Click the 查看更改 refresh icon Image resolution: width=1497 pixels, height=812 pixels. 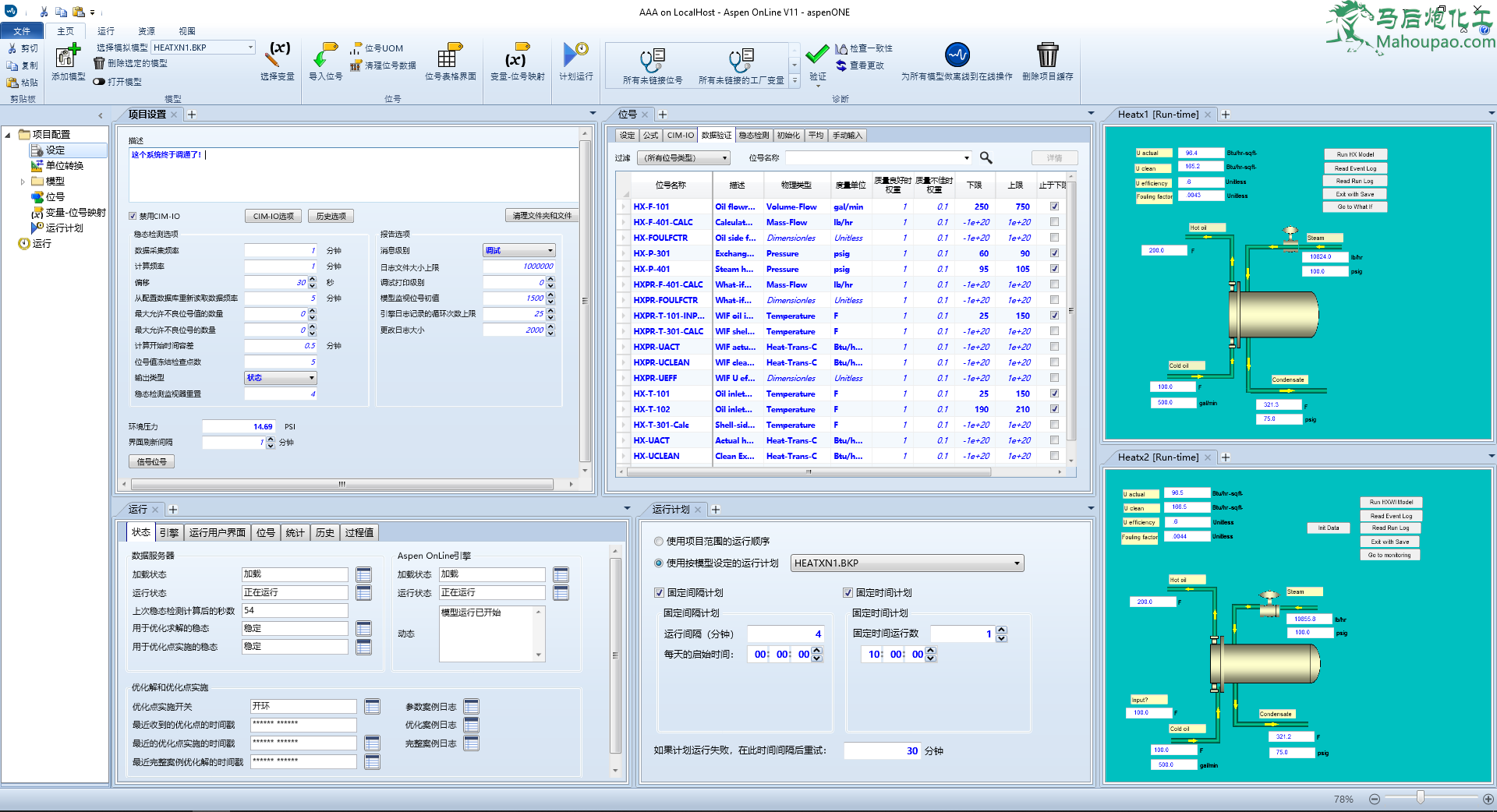pos(841,65)
